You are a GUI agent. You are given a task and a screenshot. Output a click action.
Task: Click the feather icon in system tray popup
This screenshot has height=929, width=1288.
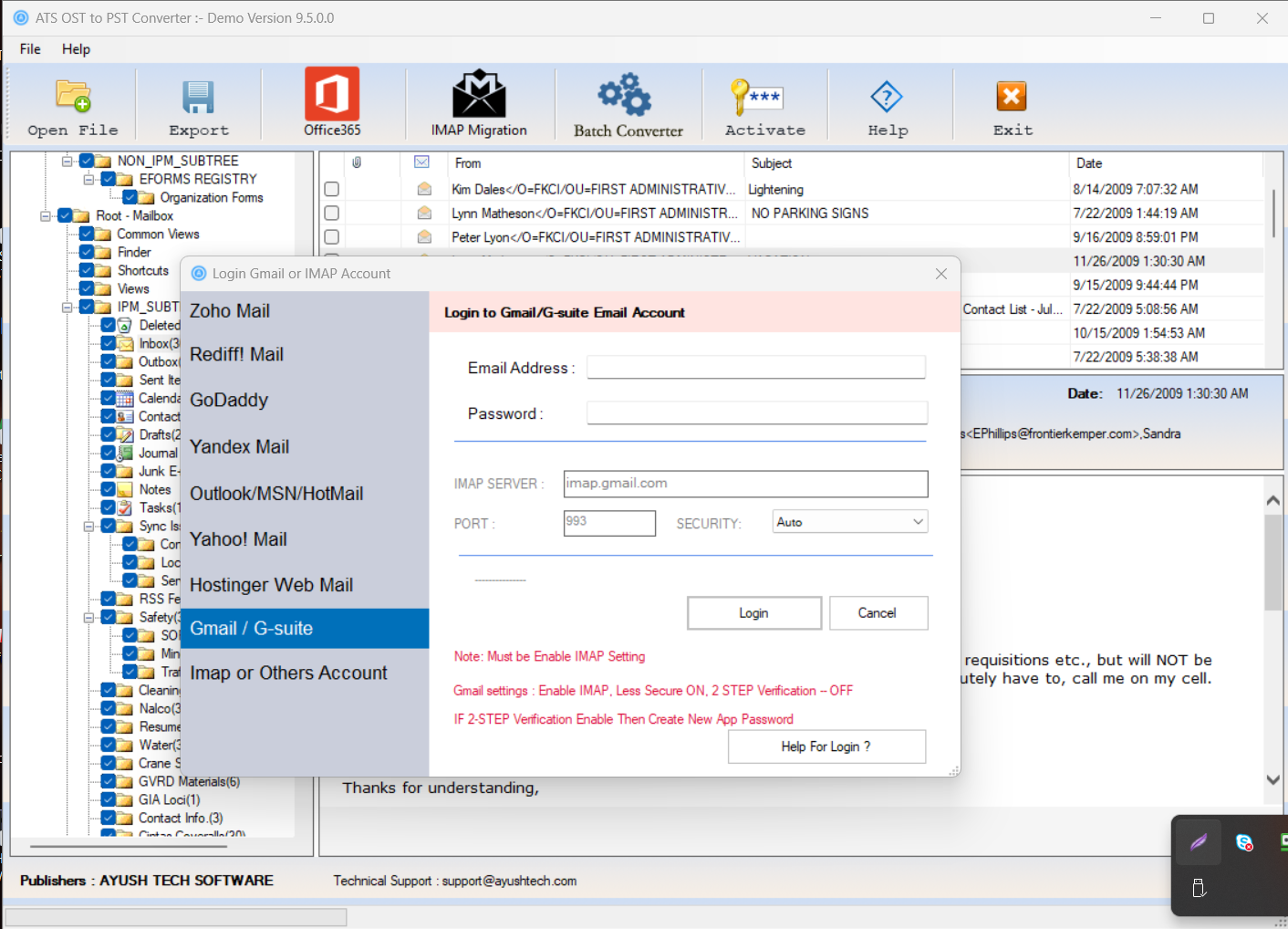point(1198,841)
